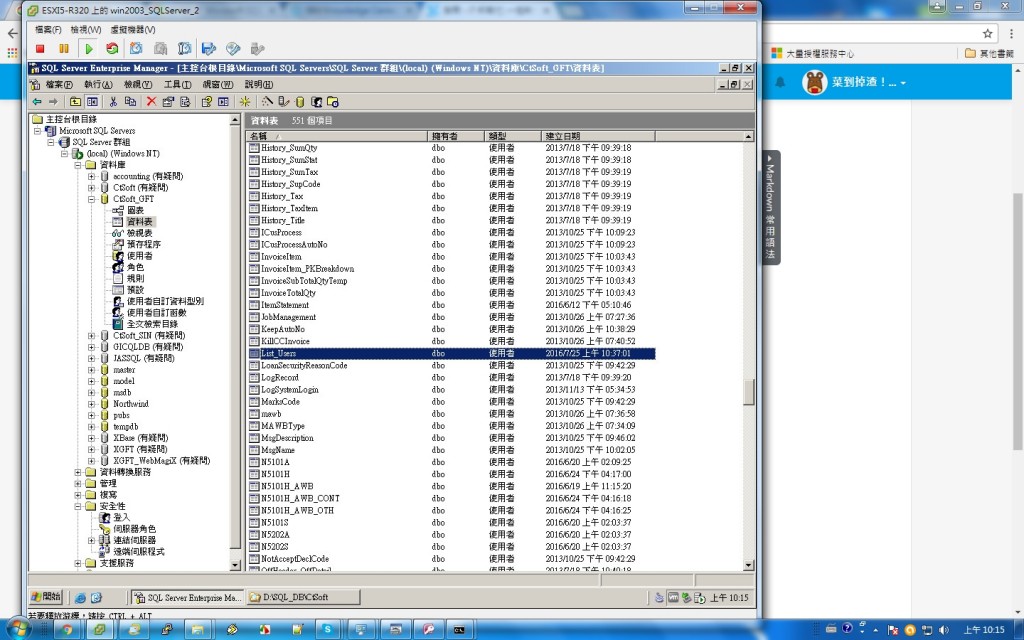Select 全文檢索目錄 tree node
Viewport: 1024px width, 640px height.
click(x=152, y=324)
